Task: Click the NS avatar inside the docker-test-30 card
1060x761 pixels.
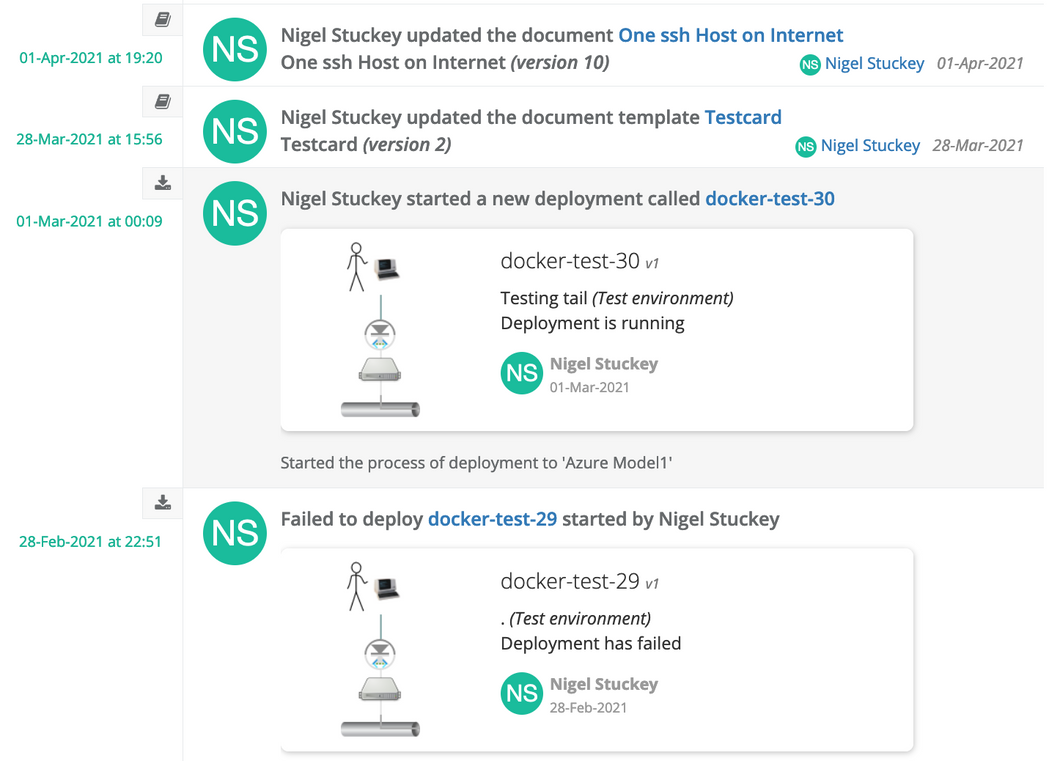Action: point(522,373)
